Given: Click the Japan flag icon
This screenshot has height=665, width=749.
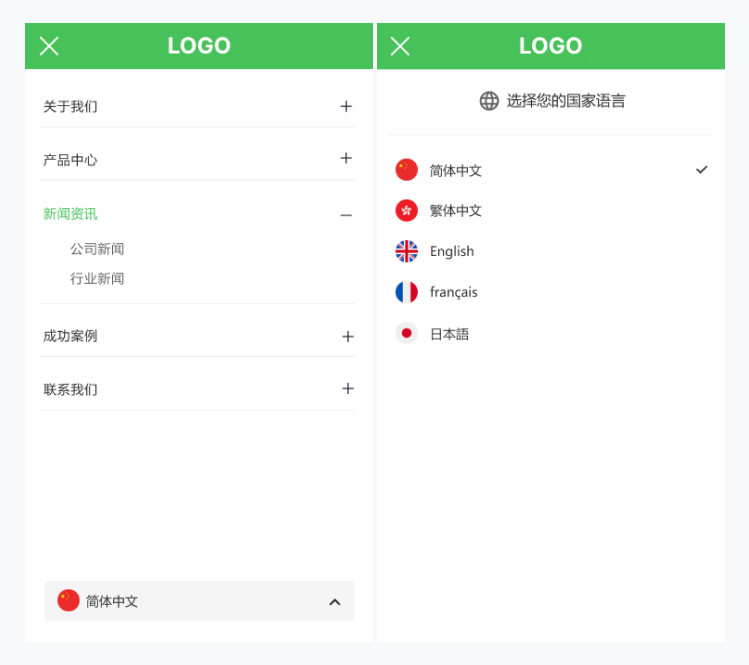Looking at the screenshot, I should tap(406, 333).
